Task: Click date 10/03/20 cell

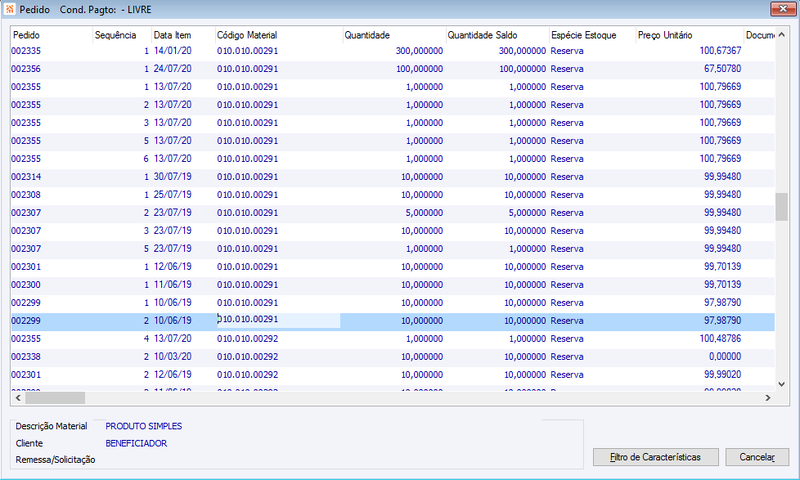Action: [x=172, y=357]
